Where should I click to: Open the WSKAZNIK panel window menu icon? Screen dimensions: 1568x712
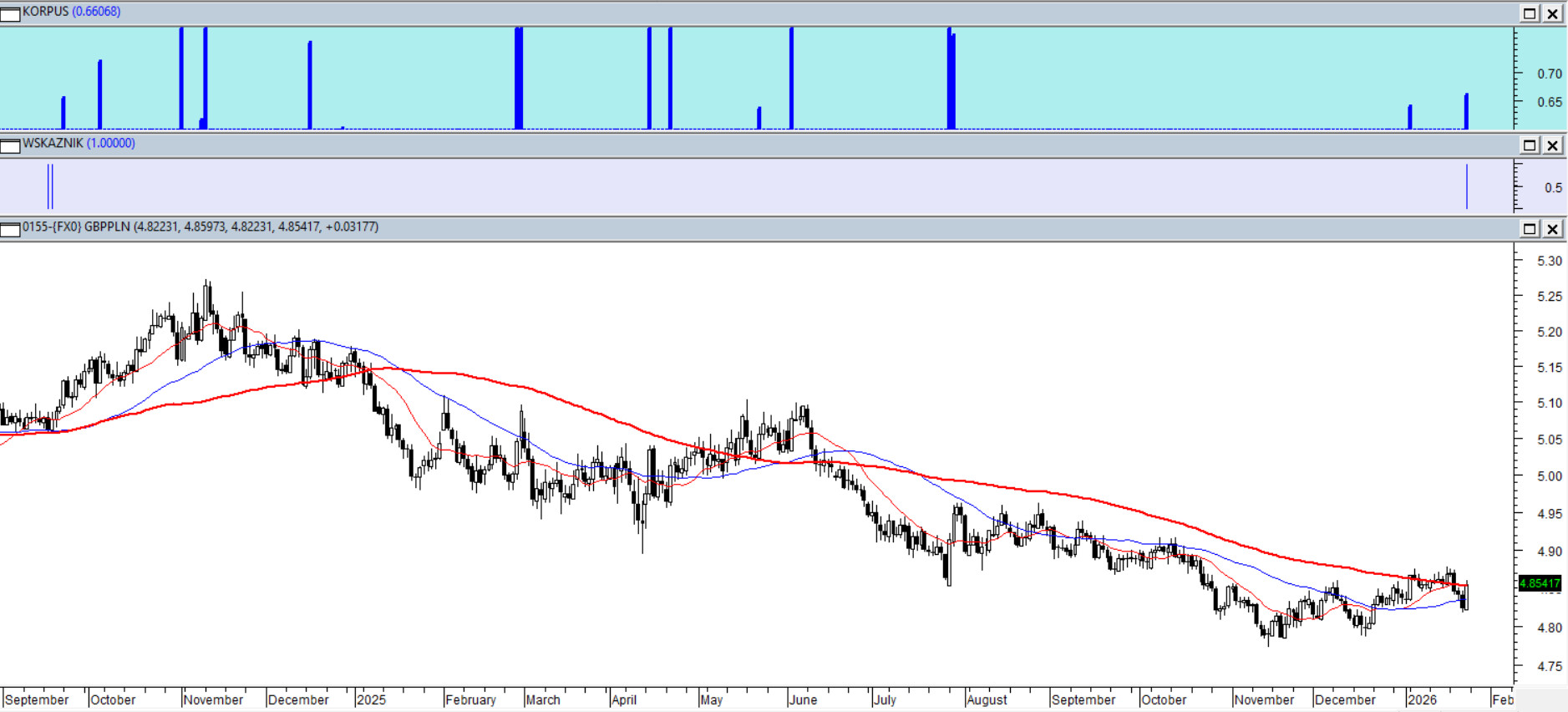(x=10, y=146)
